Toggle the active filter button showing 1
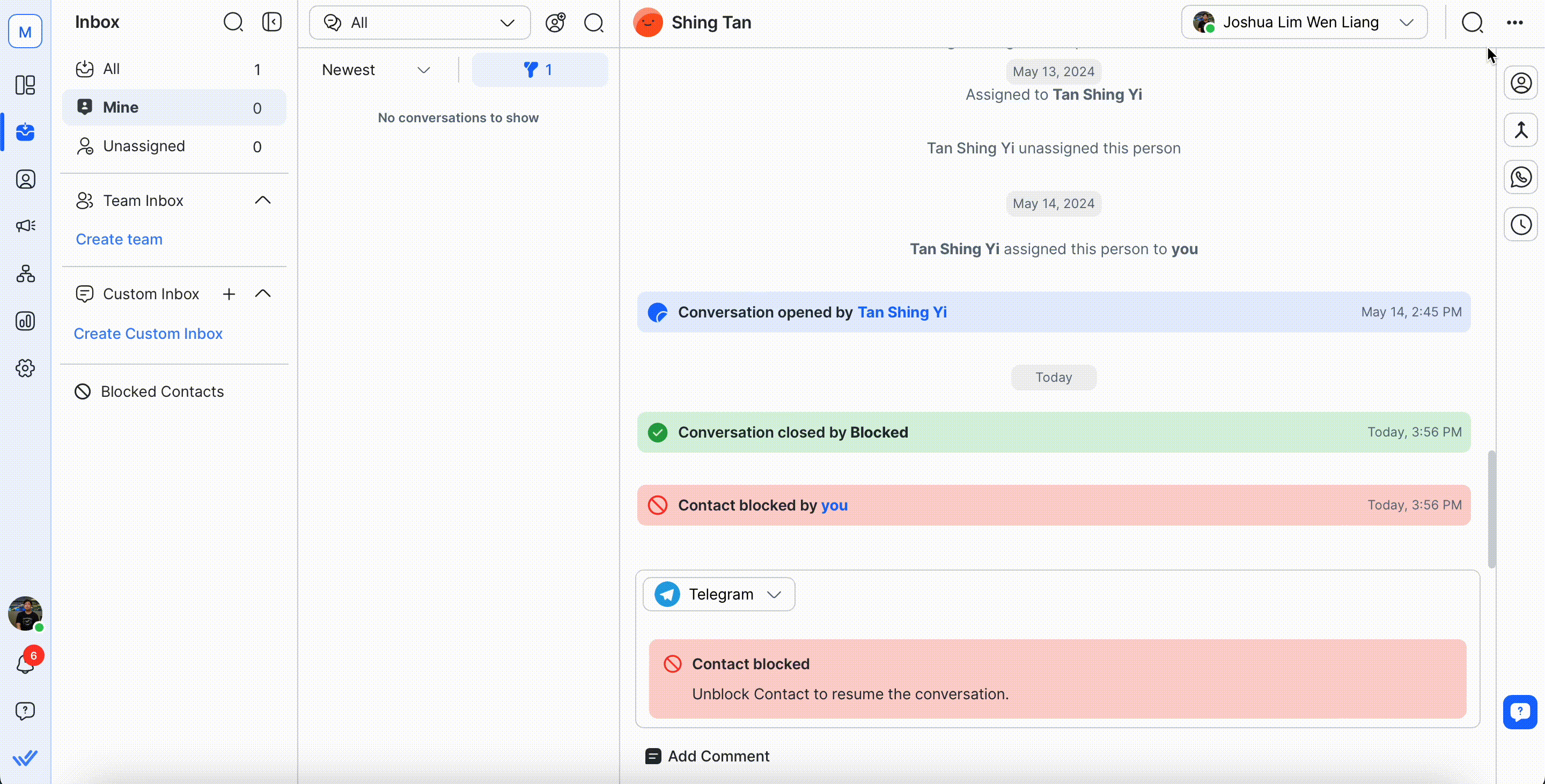The height and width of the screenshot is (784, 1545). coord(539,70)
